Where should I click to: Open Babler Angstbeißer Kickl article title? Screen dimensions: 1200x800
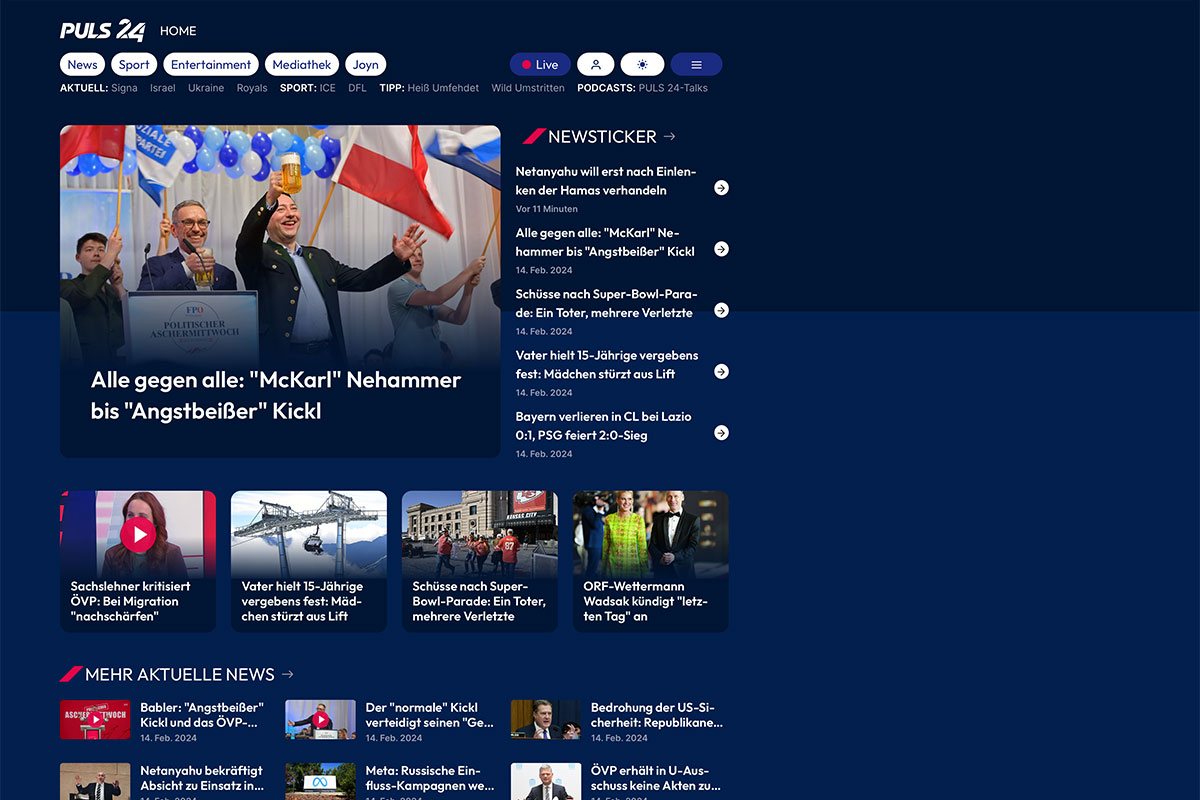click(202, 714)
